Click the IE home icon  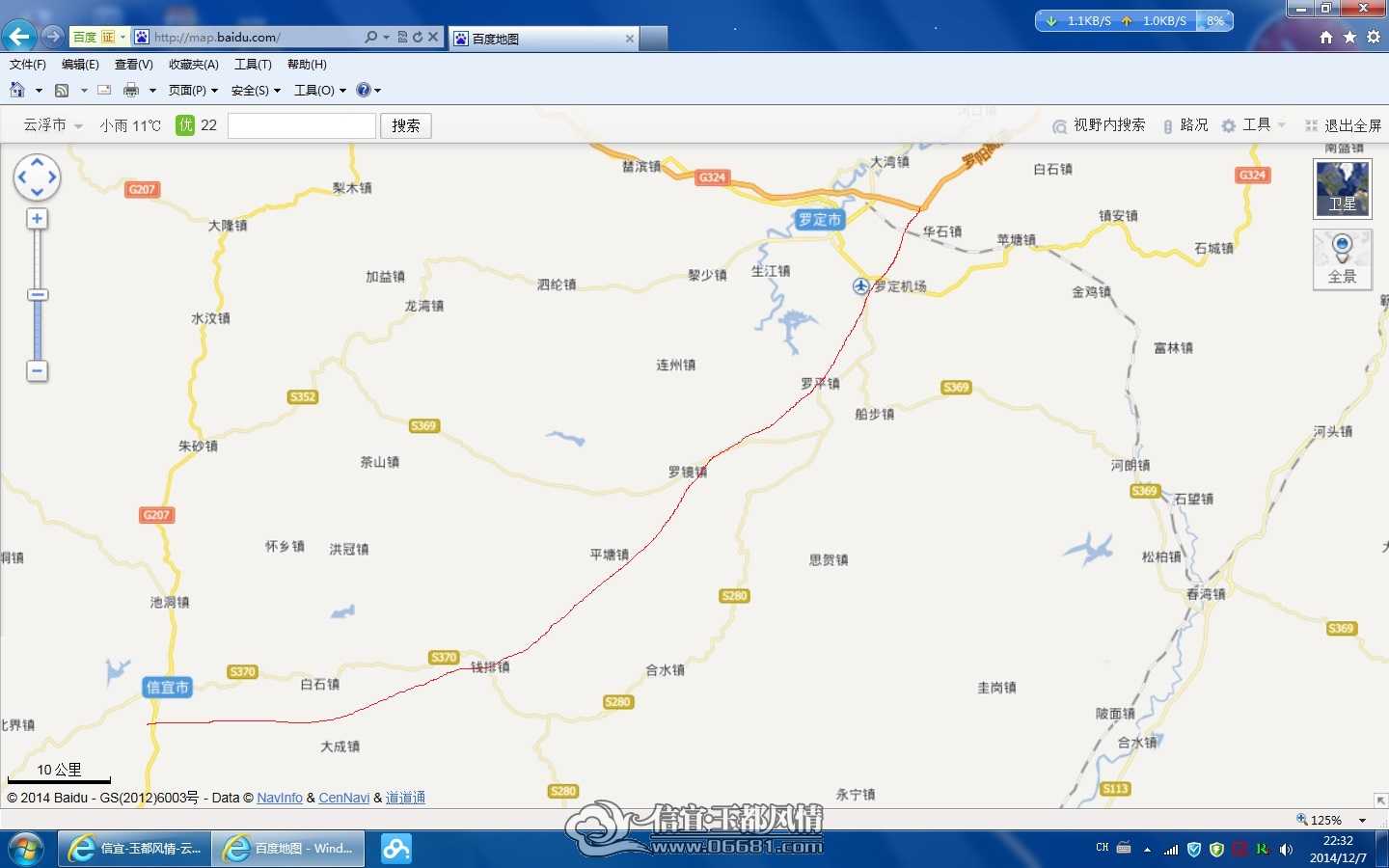[1326, 37]
